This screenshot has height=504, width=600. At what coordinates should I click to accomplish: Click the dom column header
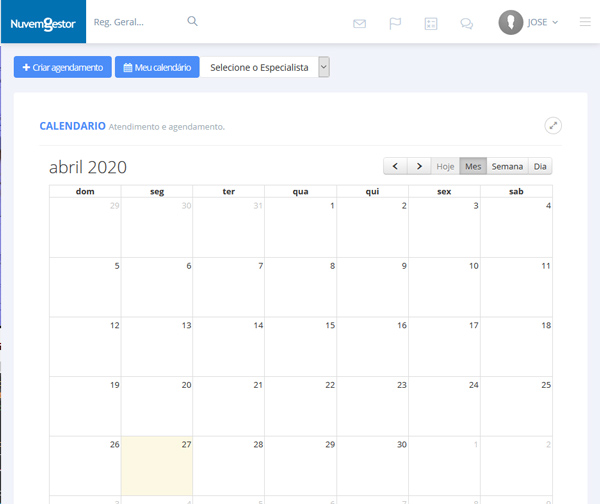[85, 191]
